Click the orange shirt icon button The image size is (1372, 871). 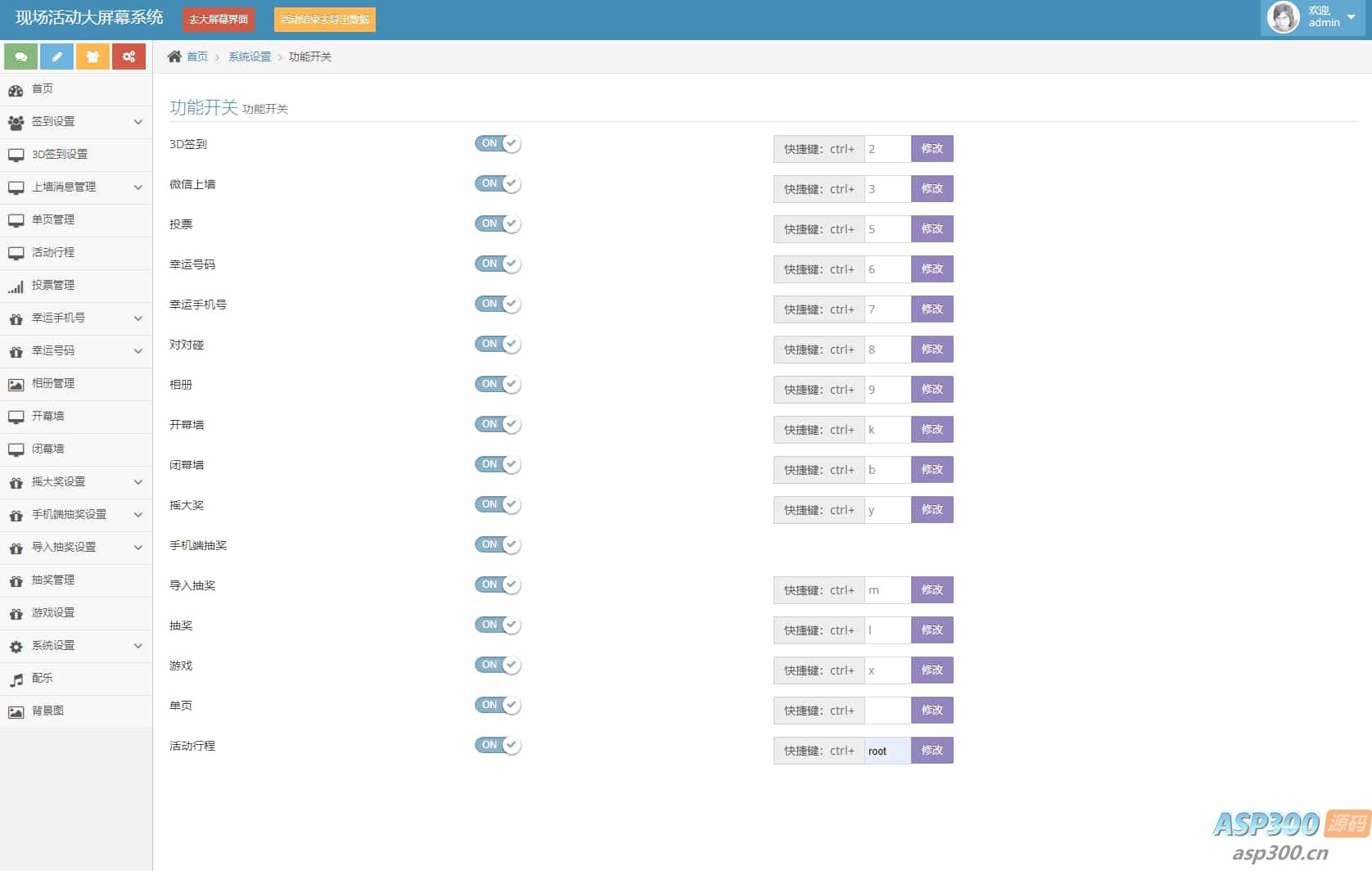coord(93,56)
